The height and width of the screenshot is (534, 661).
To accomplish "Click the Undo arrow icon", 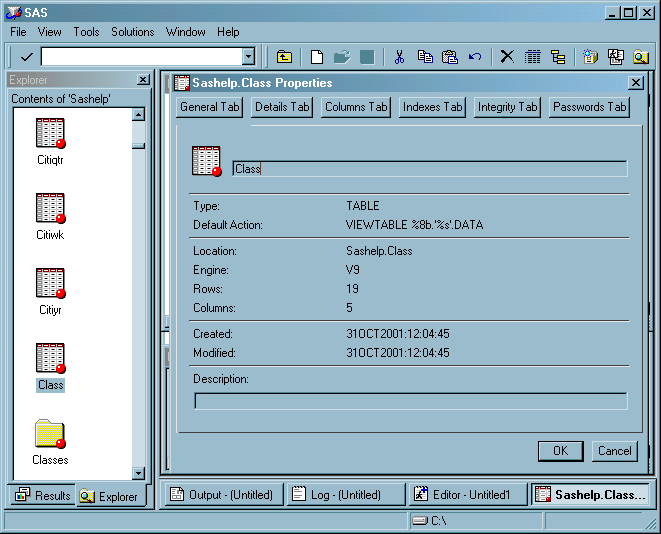I will (x=475, y=56).
